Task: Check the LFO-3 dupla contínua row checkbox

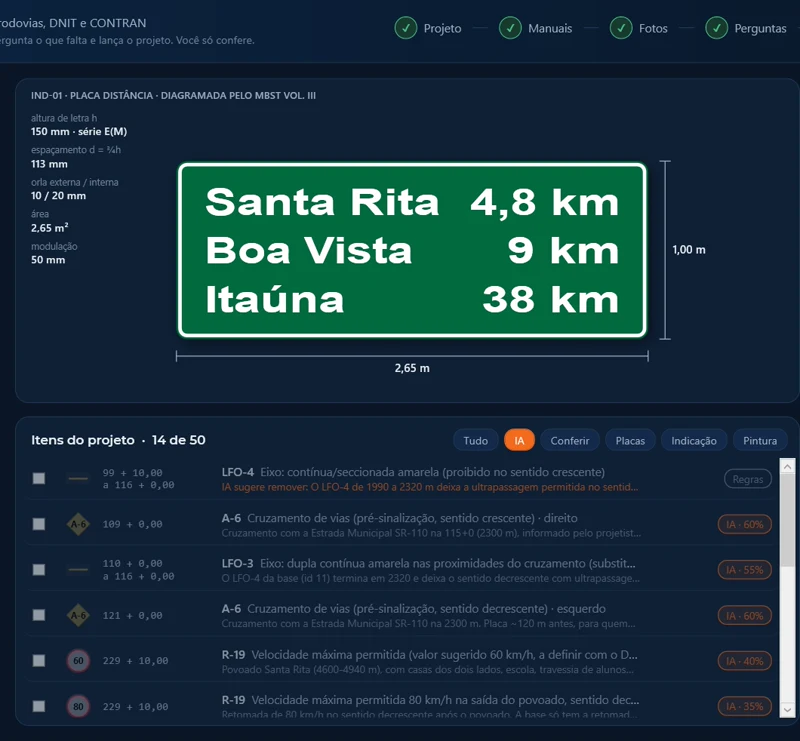Action: (39, 570)
